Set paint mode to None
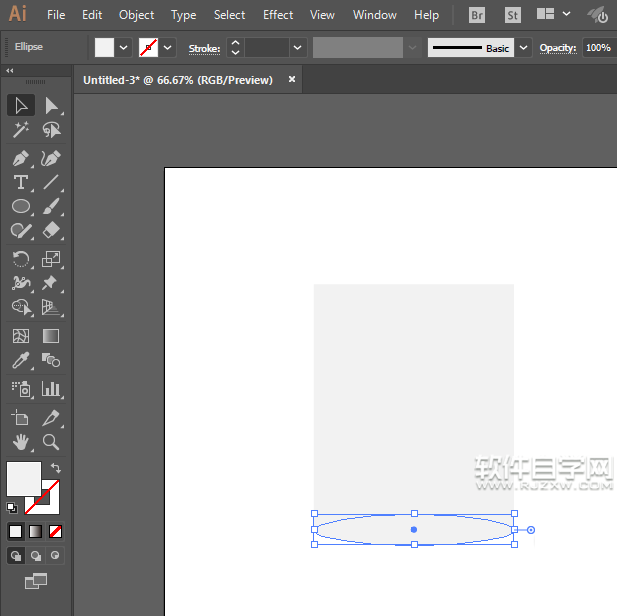This screenshot has height=616, width=617. point(56,531)
